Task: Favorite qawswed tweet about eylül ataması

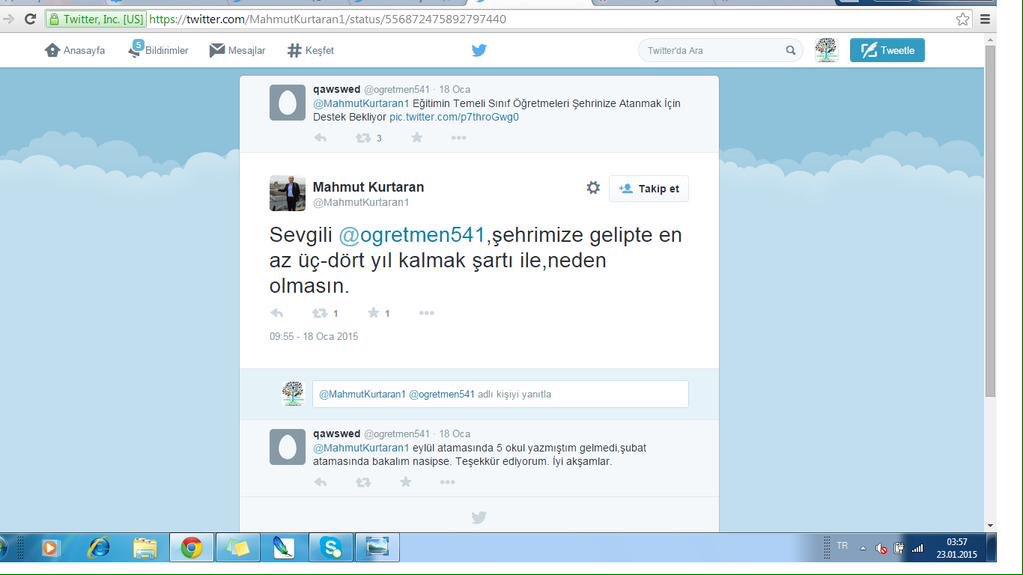Action: pyautogui.click(x=406, y=482)
